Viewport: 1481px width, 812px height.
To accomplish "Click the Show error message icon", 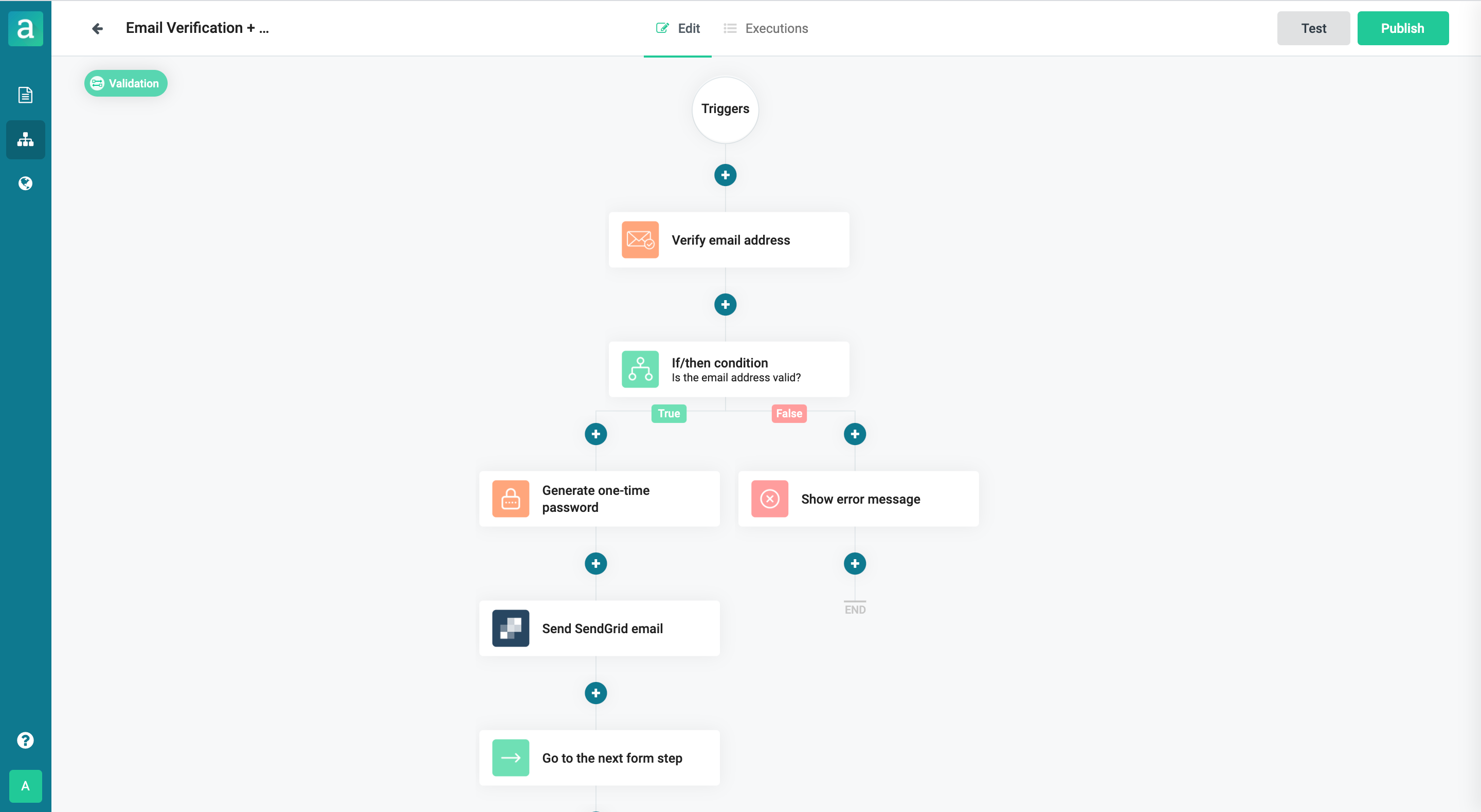I will (x=770, y=498).
